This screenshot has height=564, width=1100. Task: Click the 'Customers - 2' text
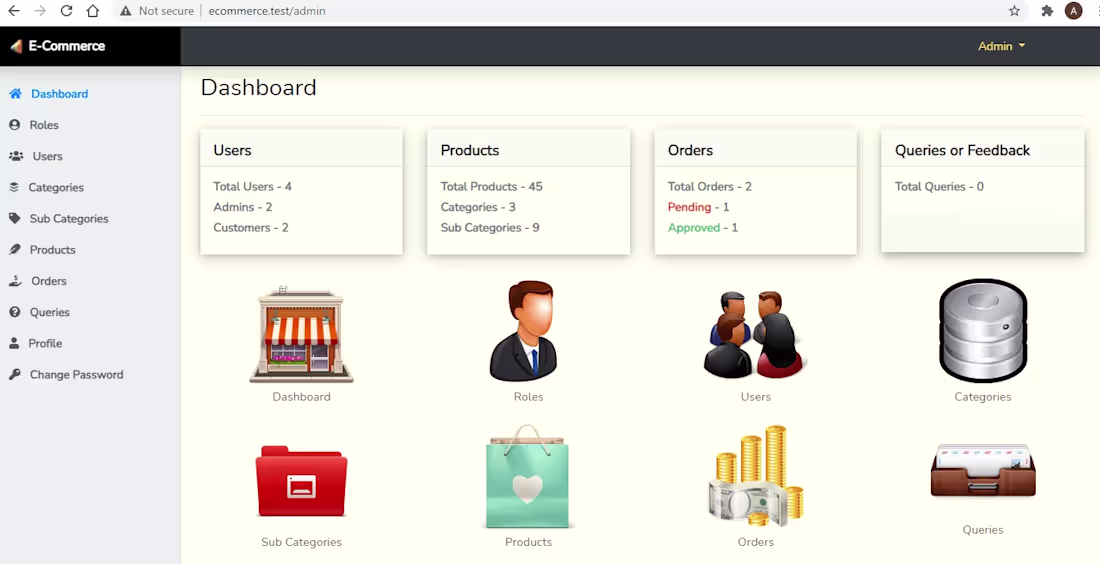(251, 227)
